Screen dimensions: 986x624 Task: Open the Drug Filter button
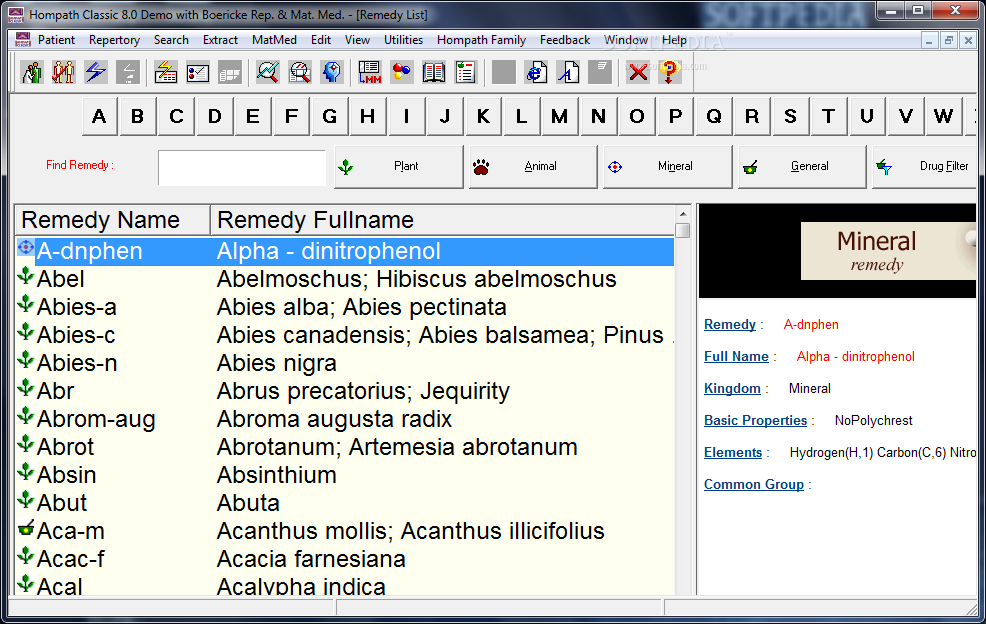point(925,167)
